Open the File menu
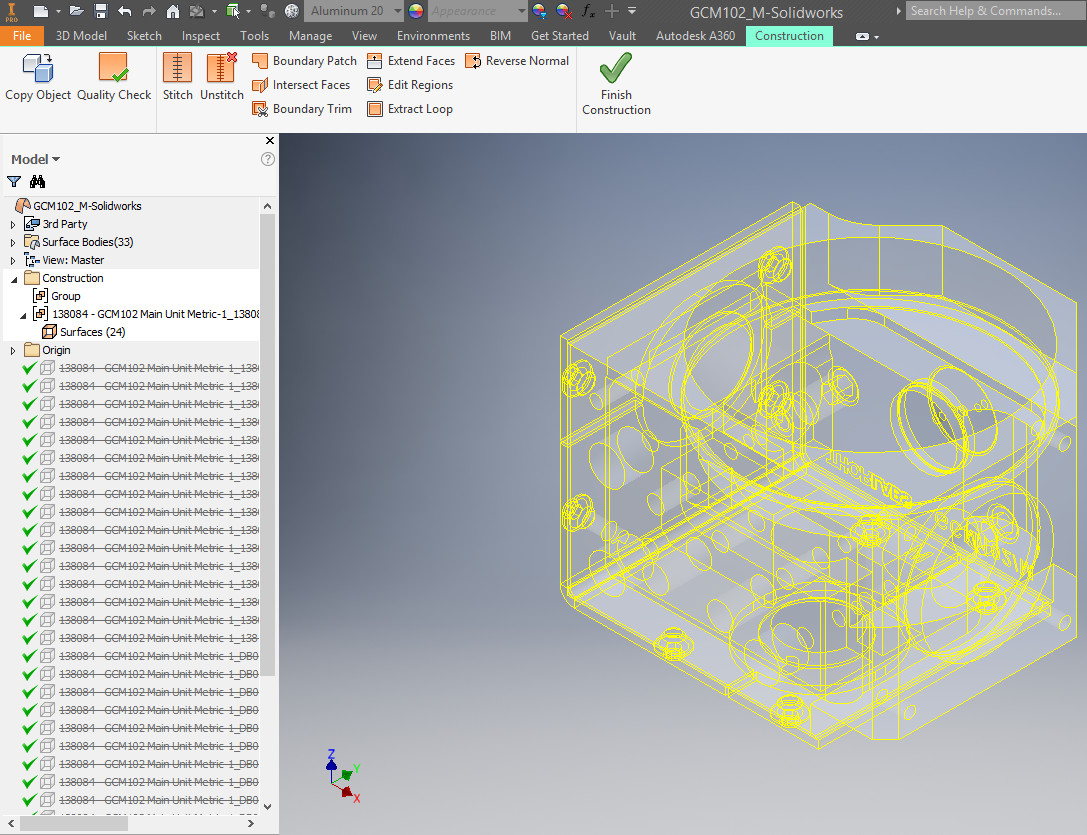 [x=22, y=36]
